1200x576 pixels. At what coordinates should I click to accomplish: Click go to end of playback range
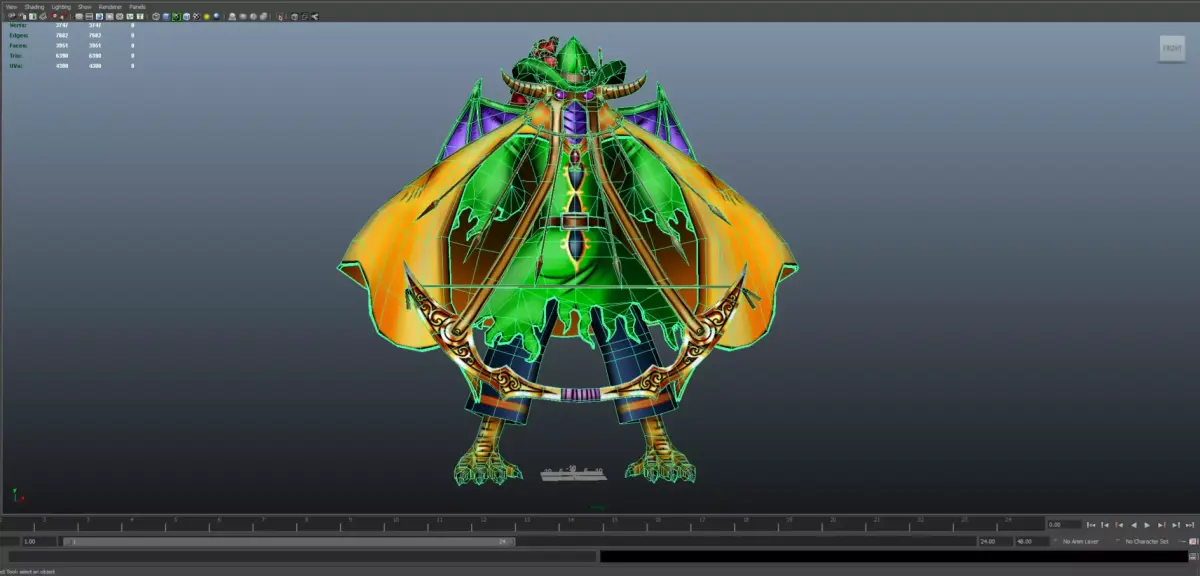point(1190,525)
